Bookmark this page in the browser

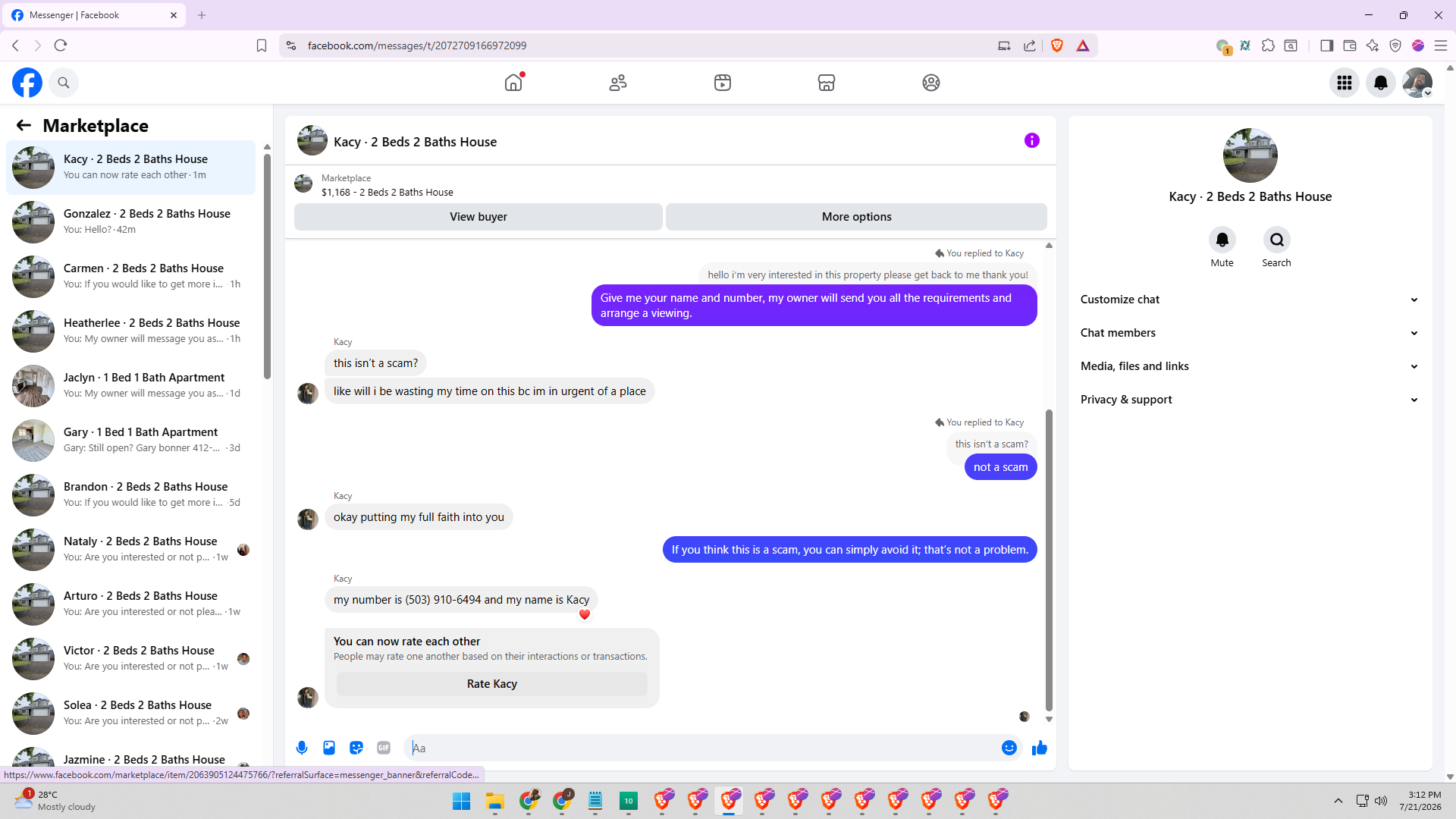262,45
